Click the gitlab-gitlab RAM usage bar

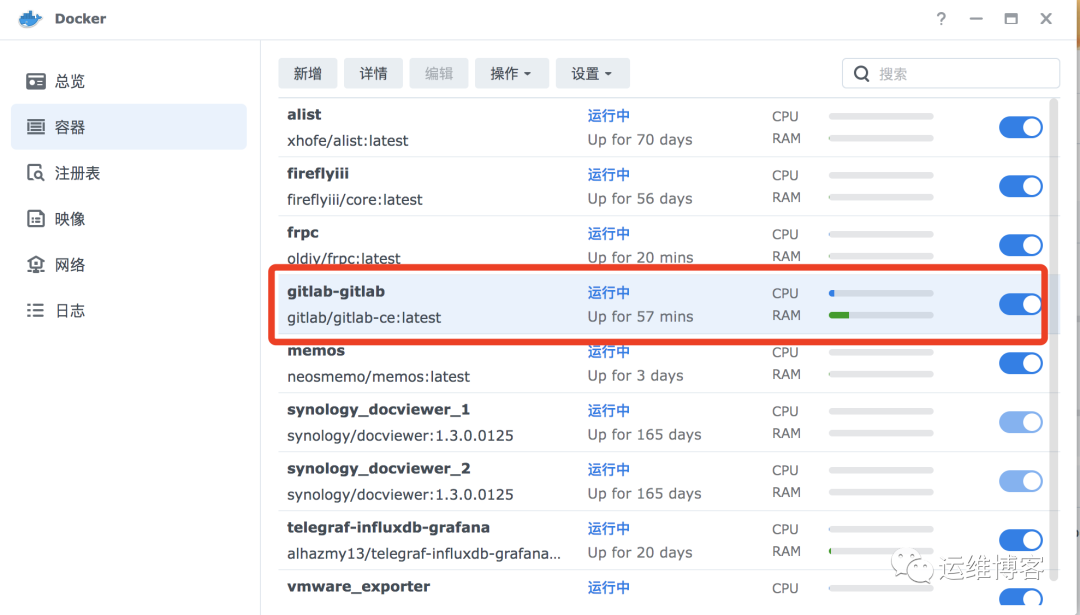(x=881, y=315)
